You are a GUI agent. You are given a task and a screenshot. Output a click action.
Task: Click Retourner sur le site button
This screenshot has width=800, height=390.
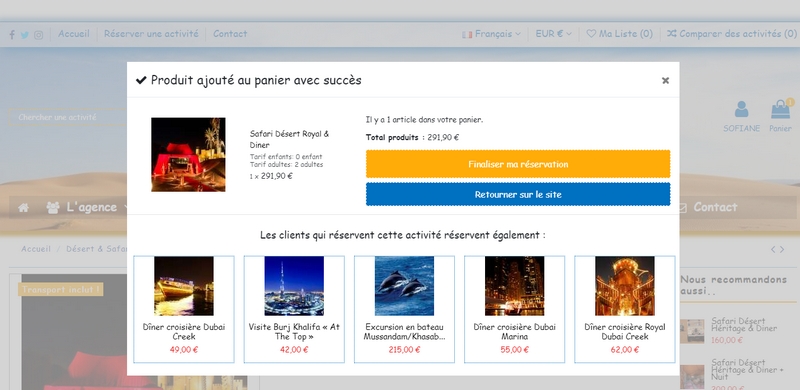click(x=518, y=194)
